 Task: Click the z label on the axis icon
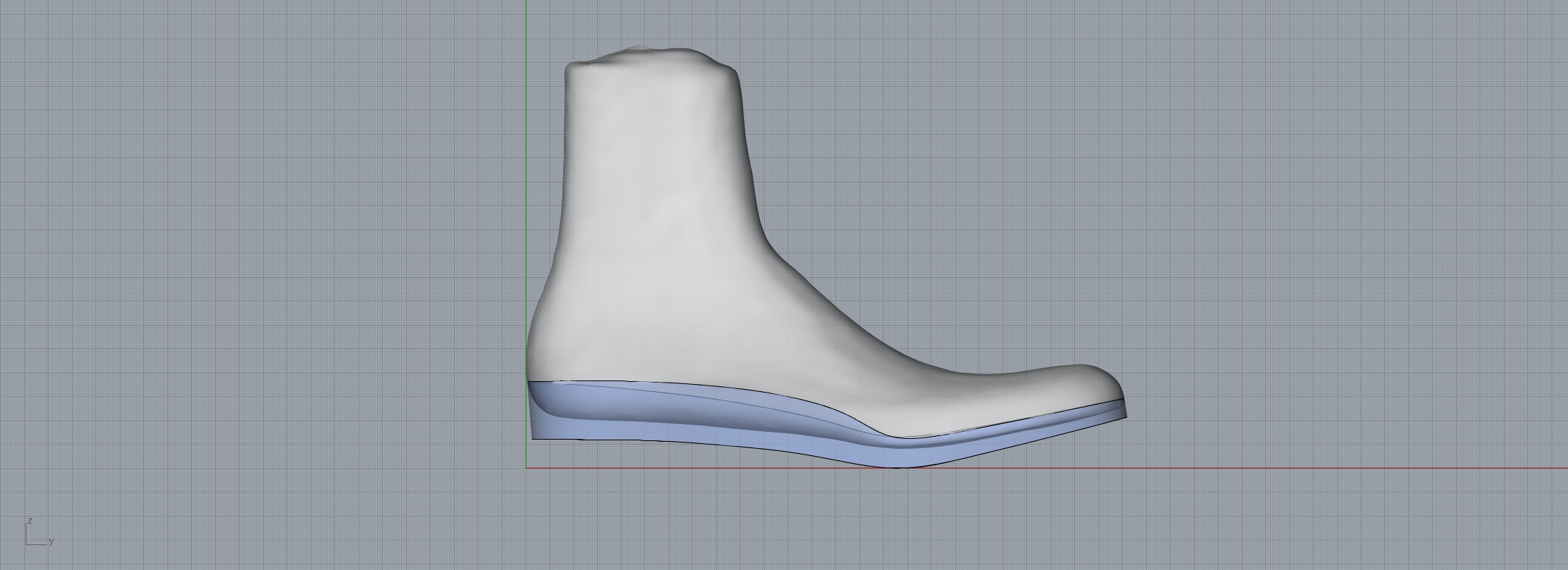[30, 521]
